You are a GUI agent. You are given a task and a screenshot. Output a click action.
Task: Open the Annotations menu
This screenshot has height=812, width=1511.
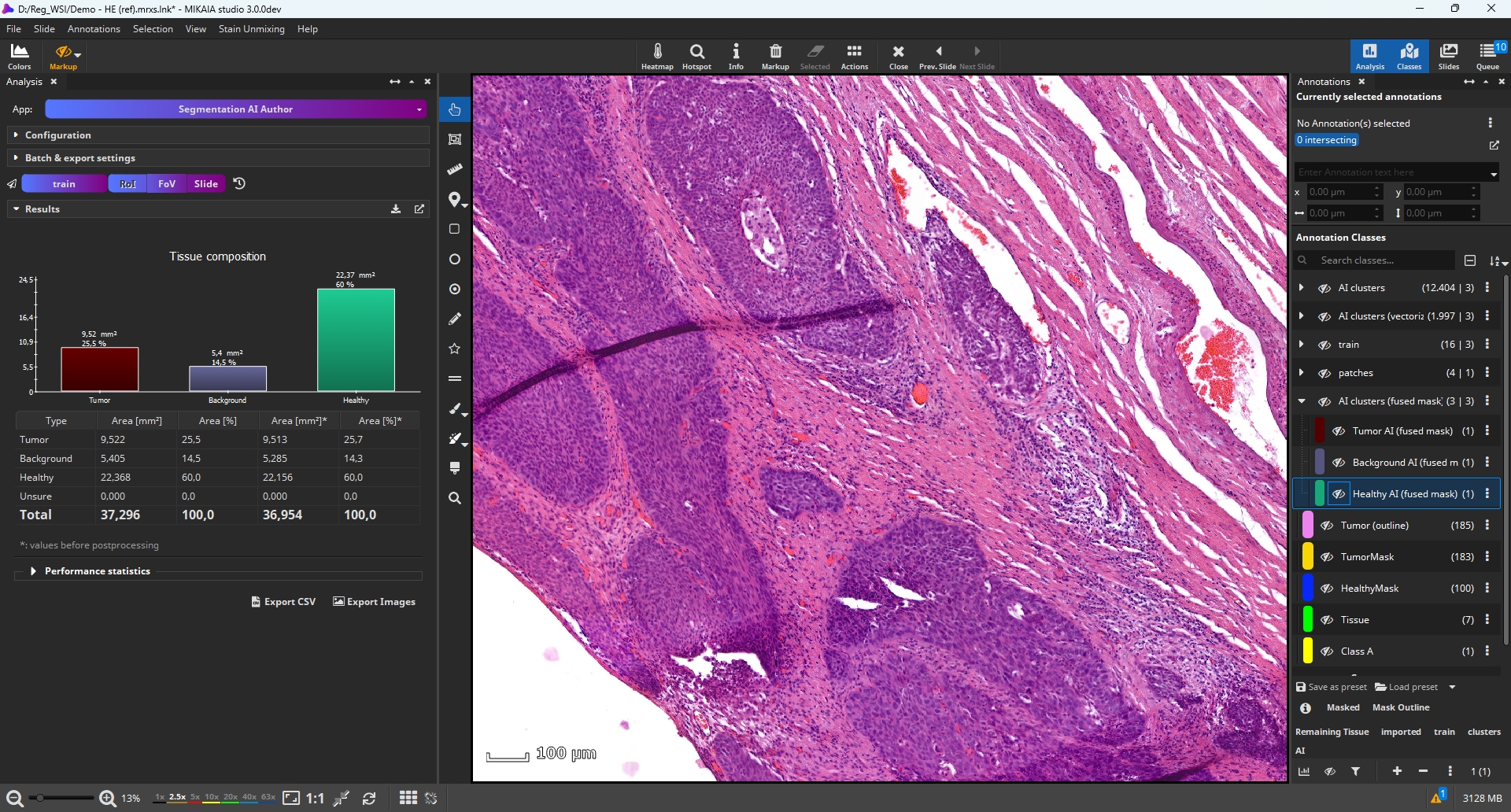point(94,29)
